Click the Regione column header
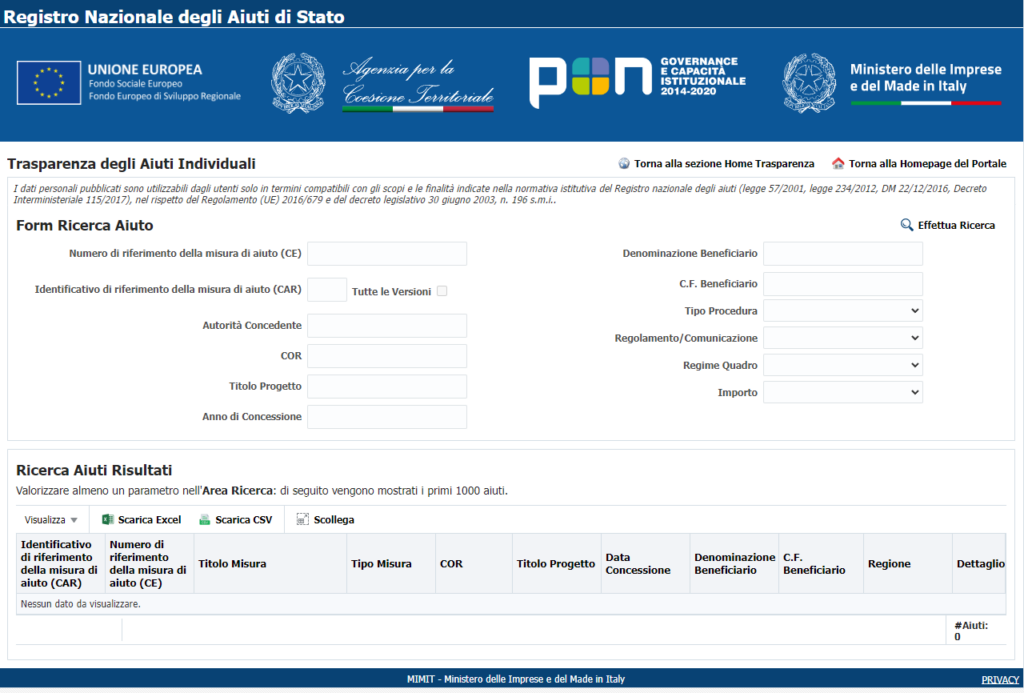The width and height of the screenshot is (1024, 693). point(908,564)
